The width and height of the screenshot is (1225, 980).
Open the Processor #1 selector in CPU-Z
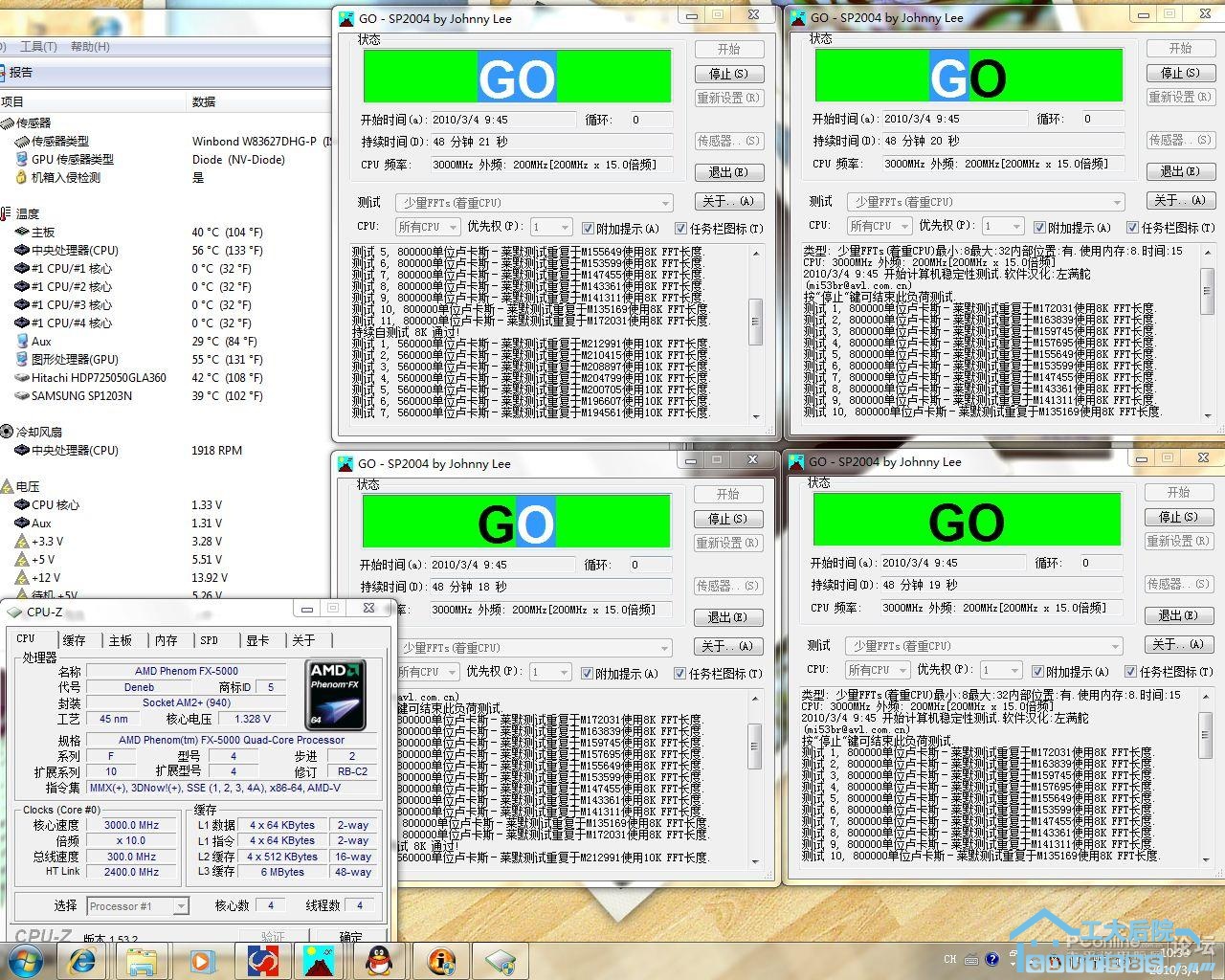(138, 905)
